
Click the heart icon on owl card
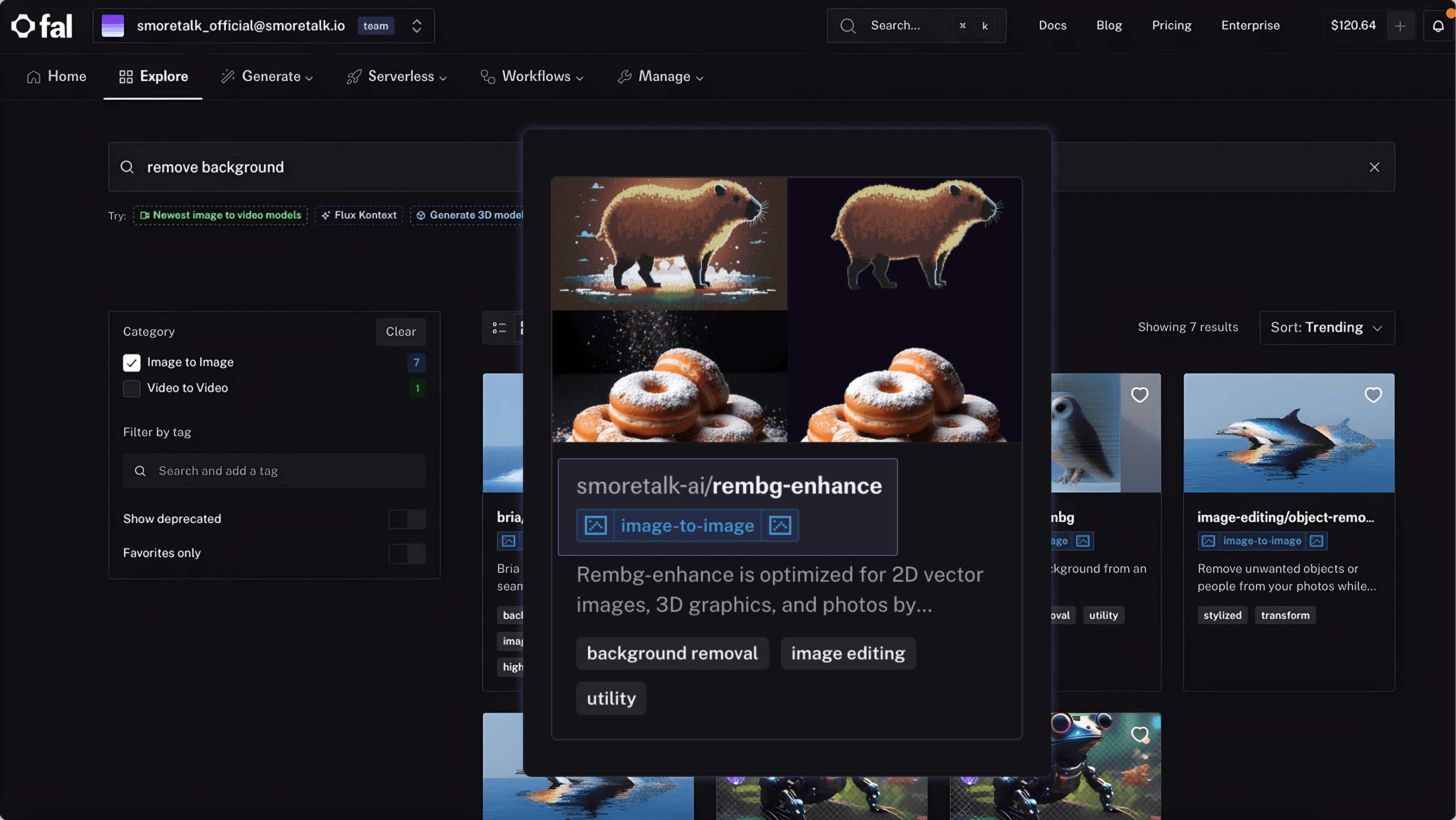[1139, 395]
